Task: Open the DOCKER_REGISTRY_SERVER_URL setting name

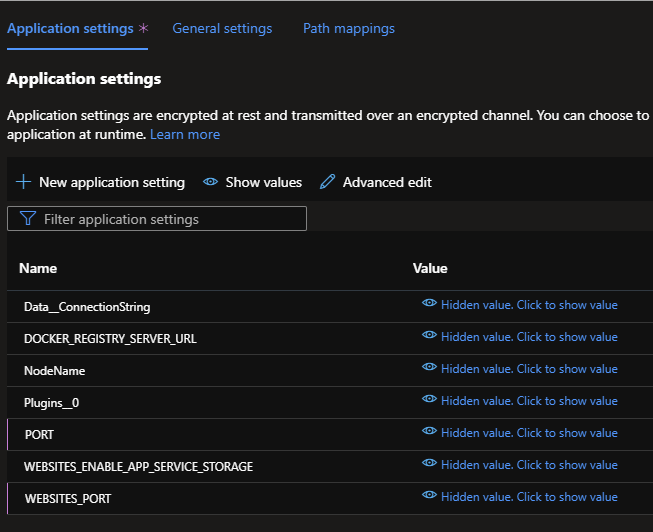Action: (x=110, y=339)
